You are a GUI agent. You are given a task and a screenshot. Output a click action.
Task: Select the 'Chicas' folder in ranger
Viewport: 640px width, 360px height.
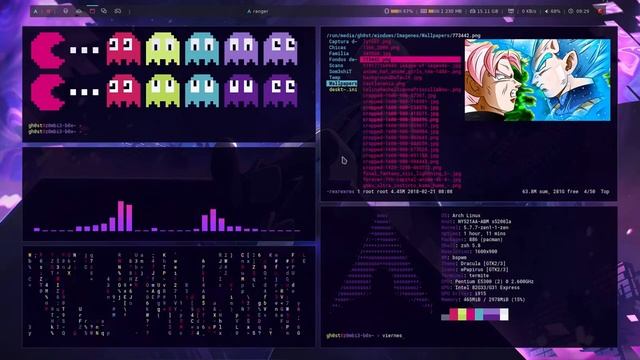338,47
